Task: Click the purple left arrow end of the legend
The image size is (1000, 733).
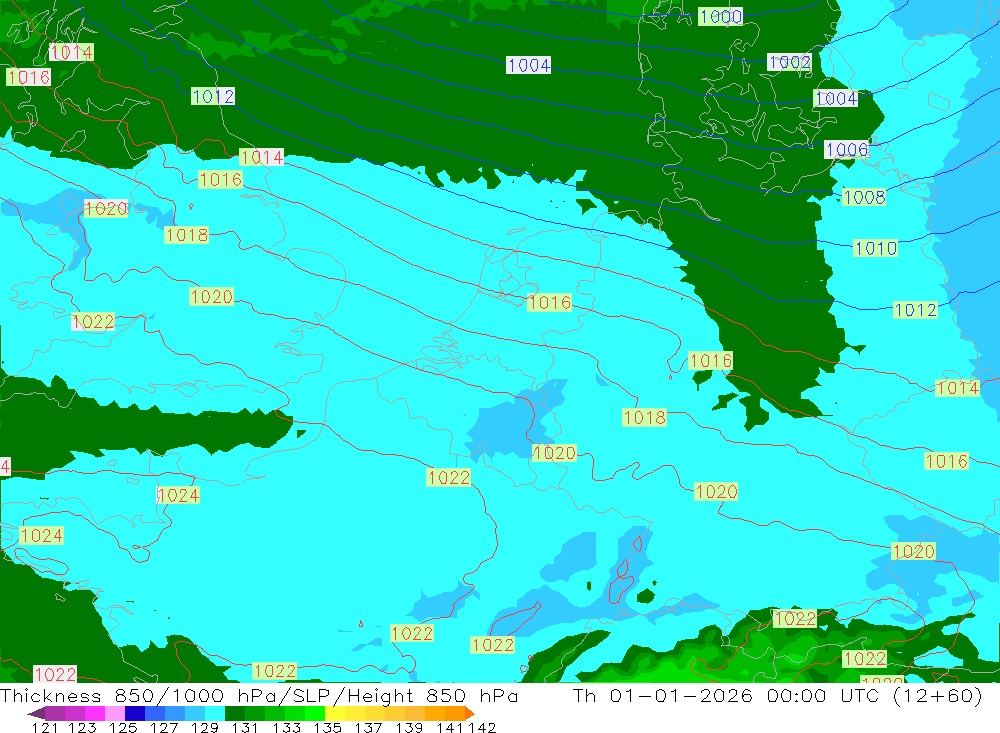Action: tap(36, 714)
